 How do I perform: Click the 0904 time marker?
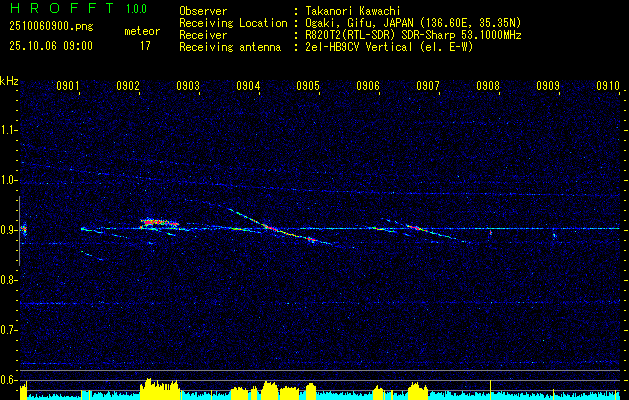pos(248,85)
